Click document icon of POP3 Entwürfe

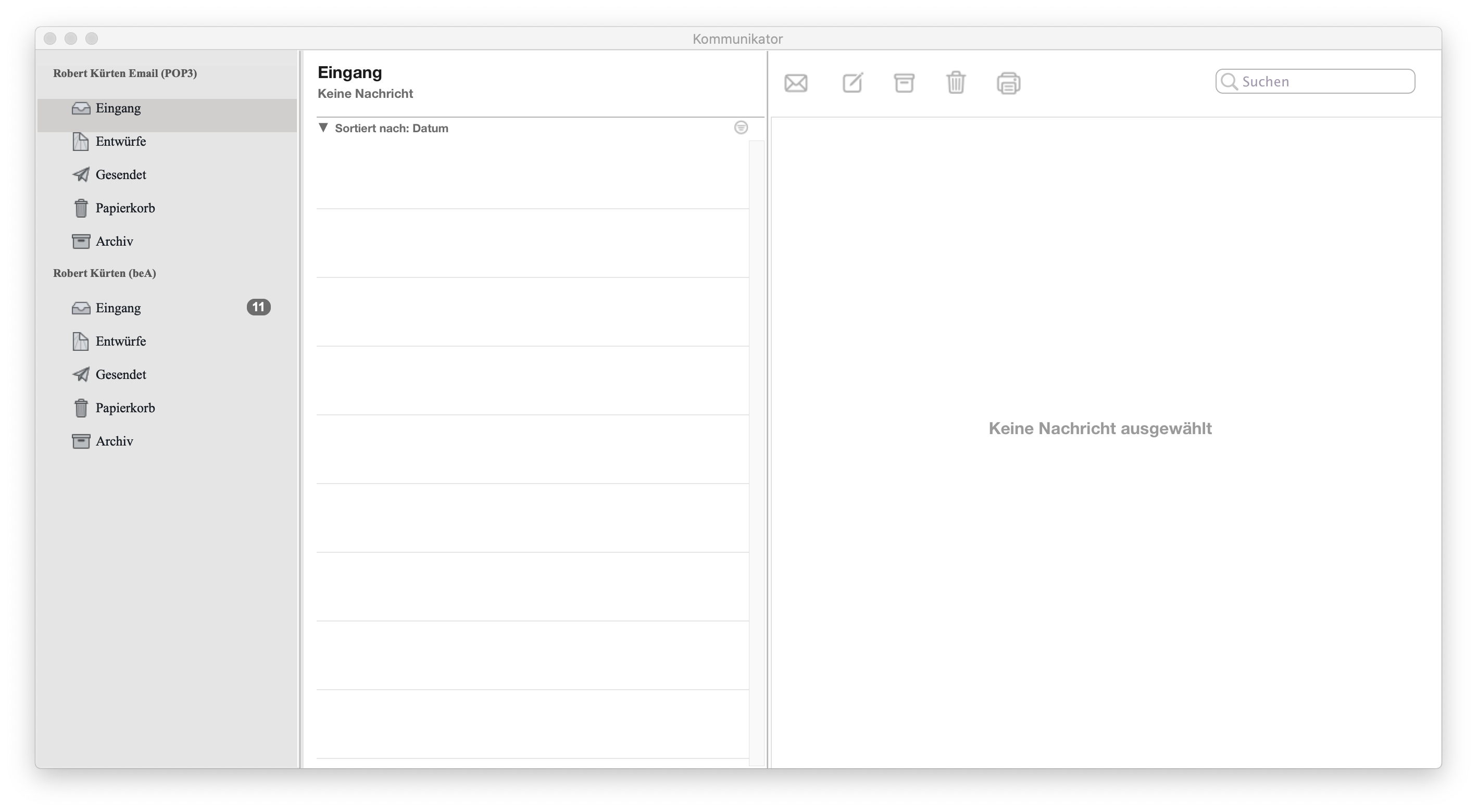81,142
